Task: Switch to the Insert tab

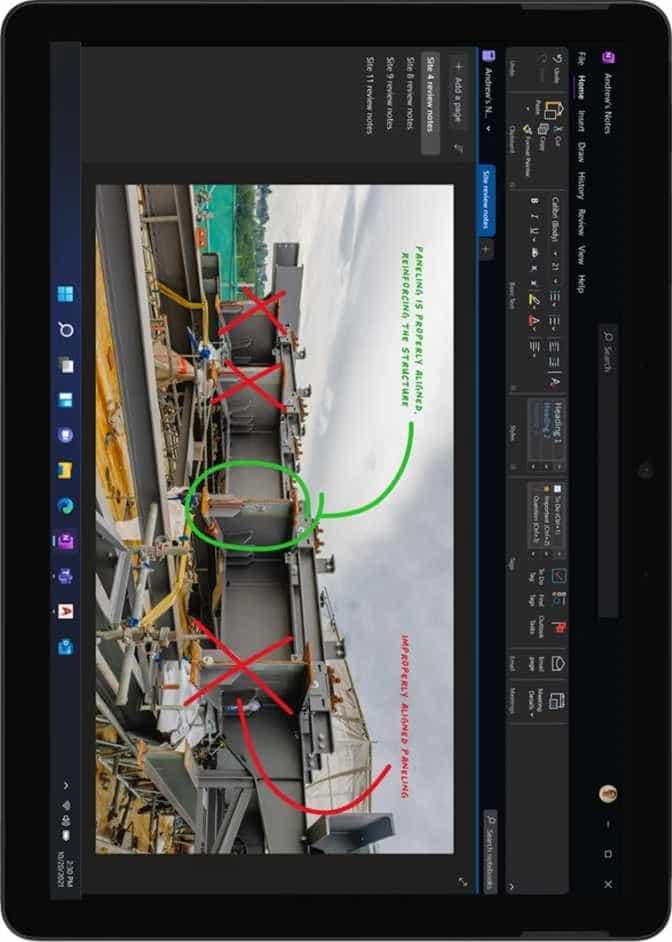Action: tap(581, 119)
